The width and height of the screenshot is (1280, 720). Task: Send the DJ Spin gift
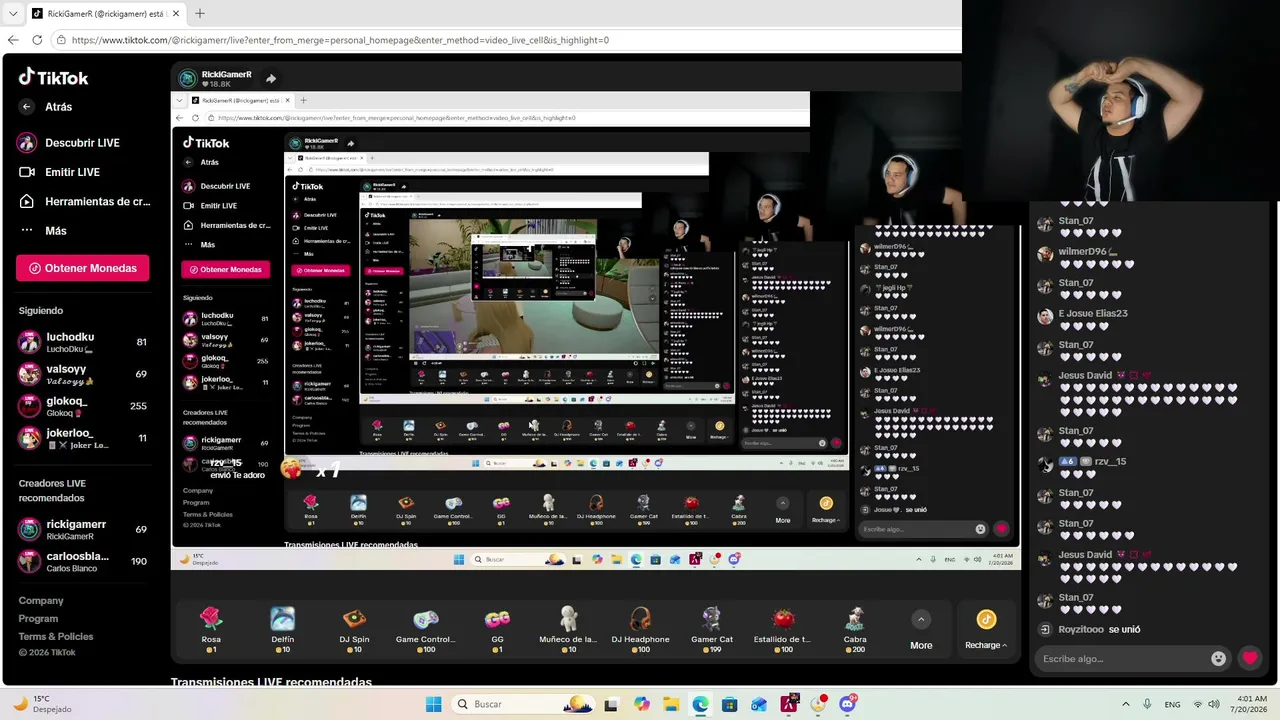click(x=354, y=630)
